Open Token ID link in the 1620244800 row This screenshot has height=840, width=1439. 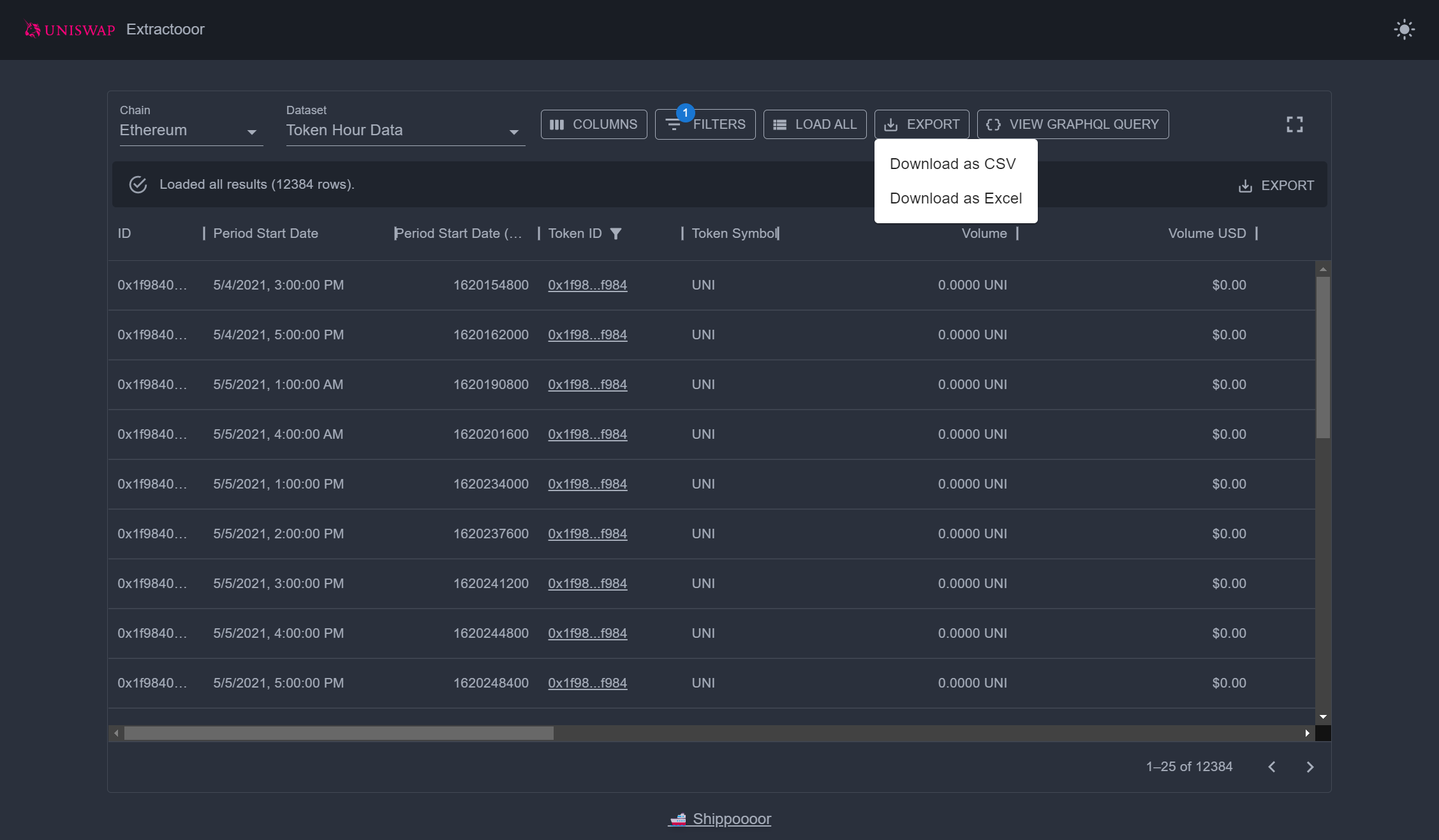[587, 633]
